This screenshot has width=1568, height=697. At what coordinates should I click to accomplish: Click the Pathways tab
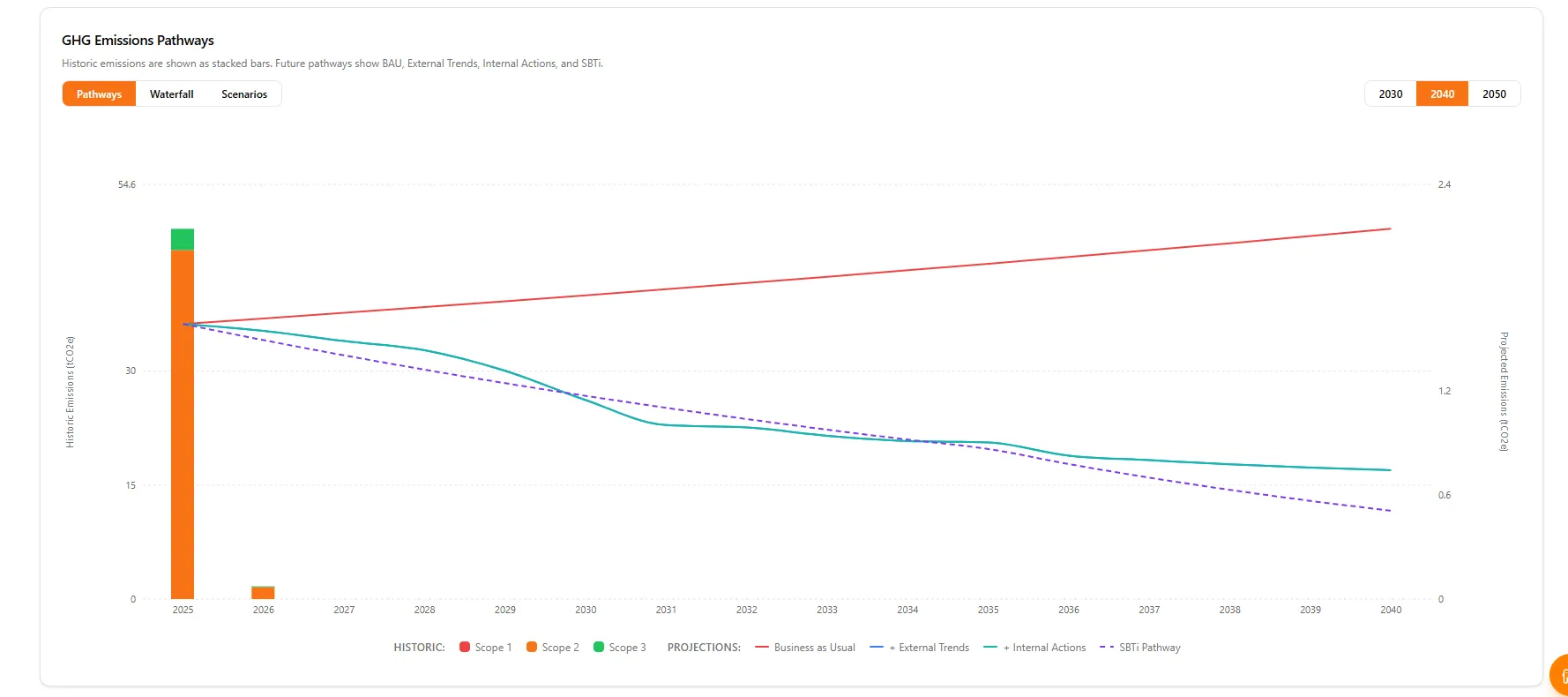pyautogui.click(x=99, y=94)
